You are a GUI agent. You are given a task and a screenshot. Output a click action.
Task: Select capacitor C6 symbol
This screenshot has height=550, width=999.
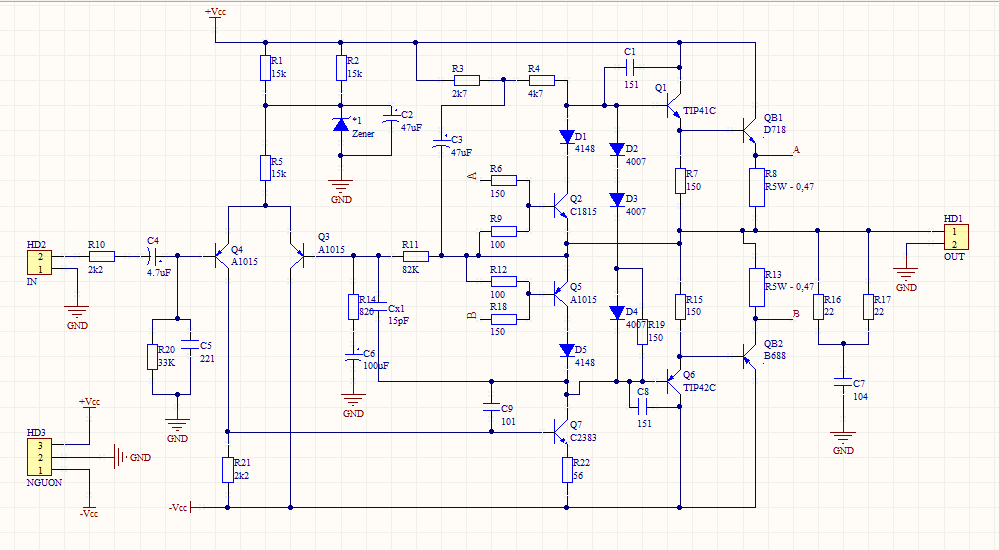coord(353,356)
